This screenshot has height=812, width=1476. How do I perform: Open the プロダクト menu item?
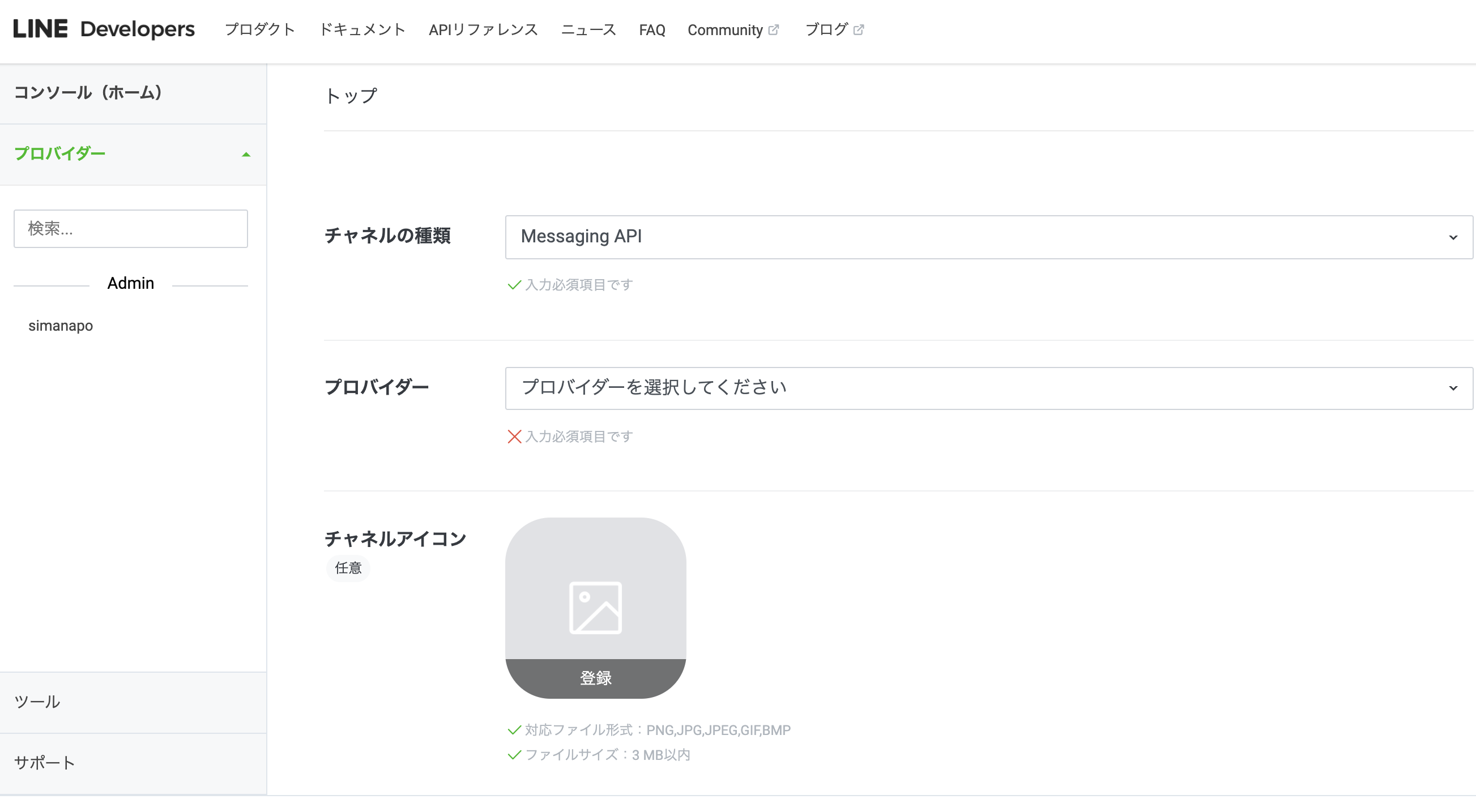pos(259,30)
